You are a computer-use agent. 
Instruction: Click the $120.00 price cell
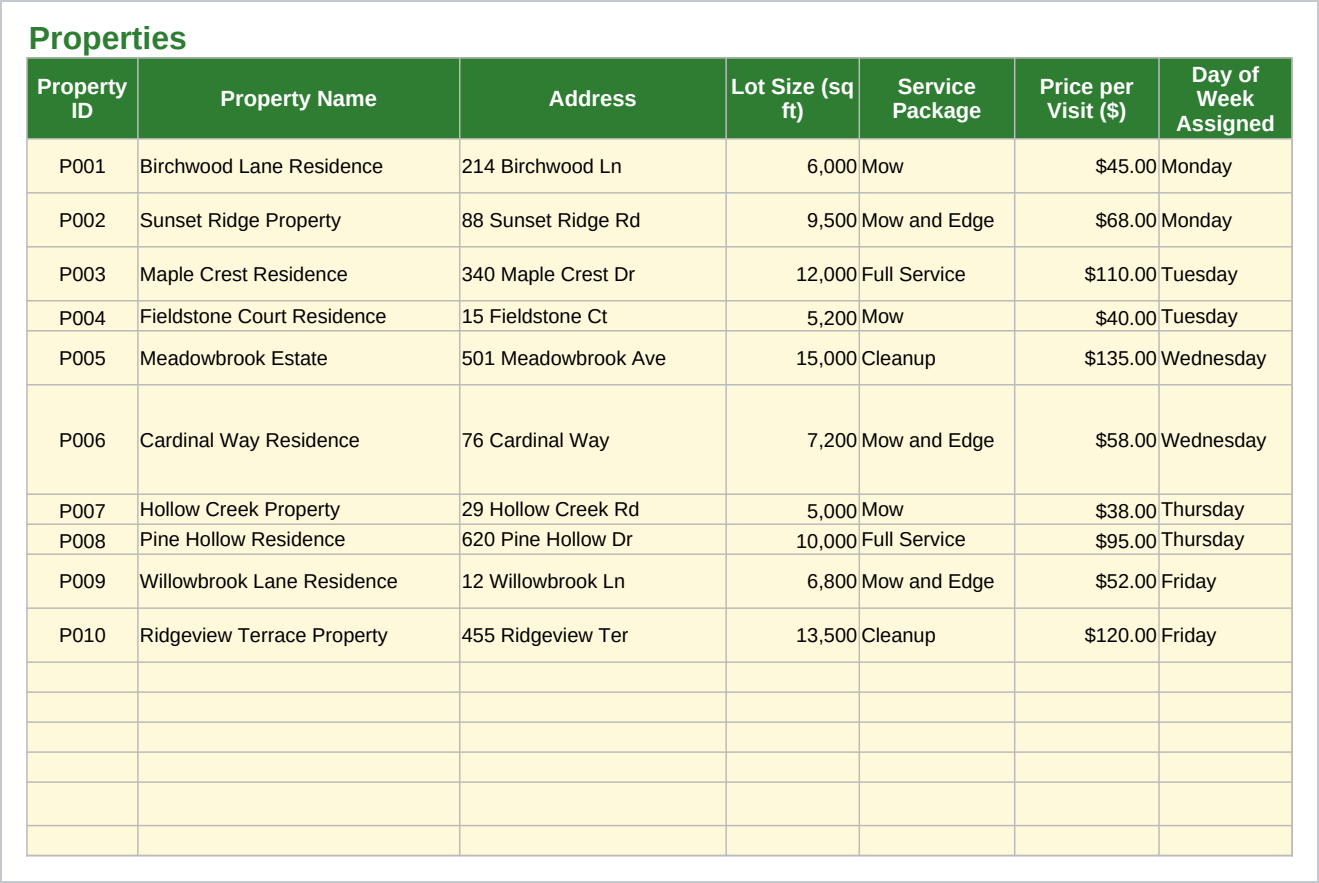1087,636
